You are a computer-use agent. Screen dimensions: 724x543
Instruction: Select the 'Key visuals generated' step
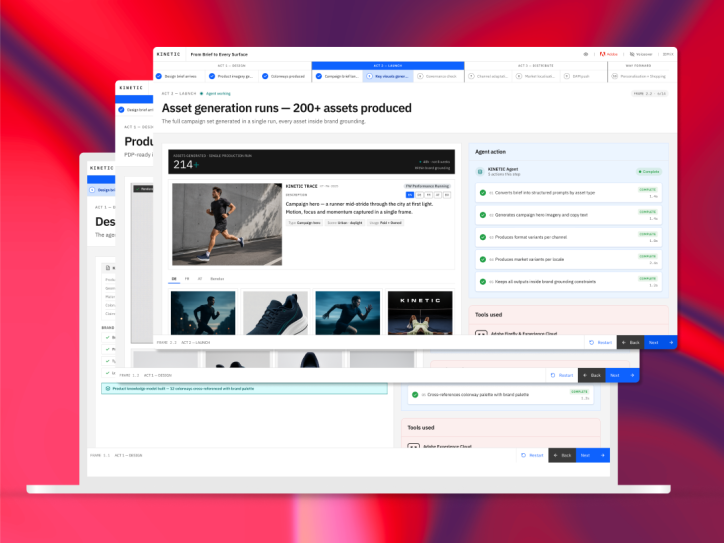(x=387, y=76)
